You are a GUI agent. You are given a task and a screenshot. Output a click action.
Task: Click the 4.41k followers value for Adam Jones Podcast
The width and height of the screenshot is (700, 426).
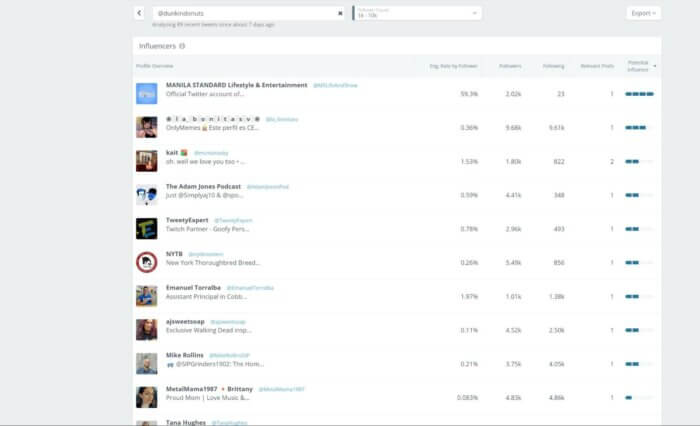pos(513,195)
